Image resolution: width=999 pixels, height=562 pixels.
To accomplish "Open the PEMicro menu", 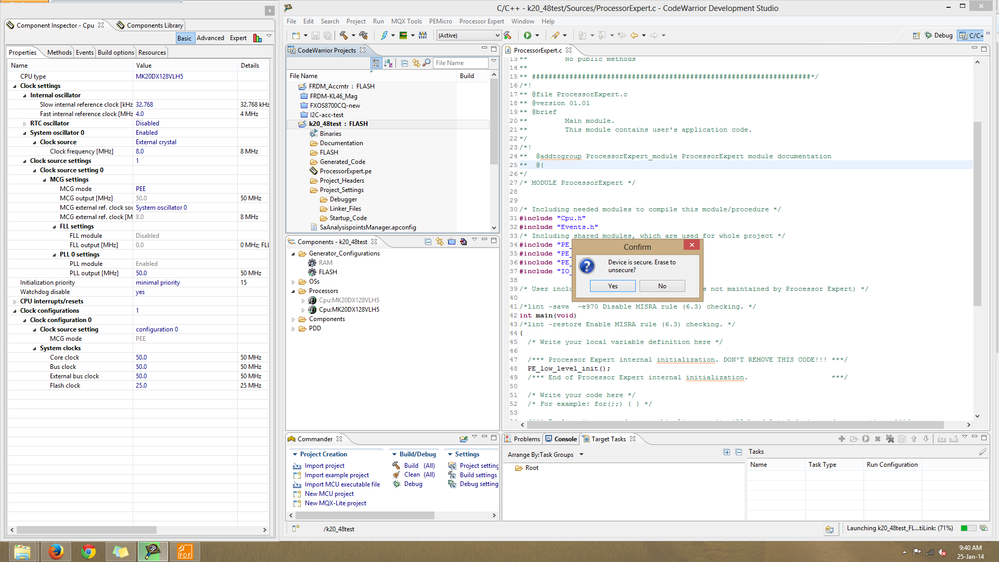I will [x=440, y=21].
